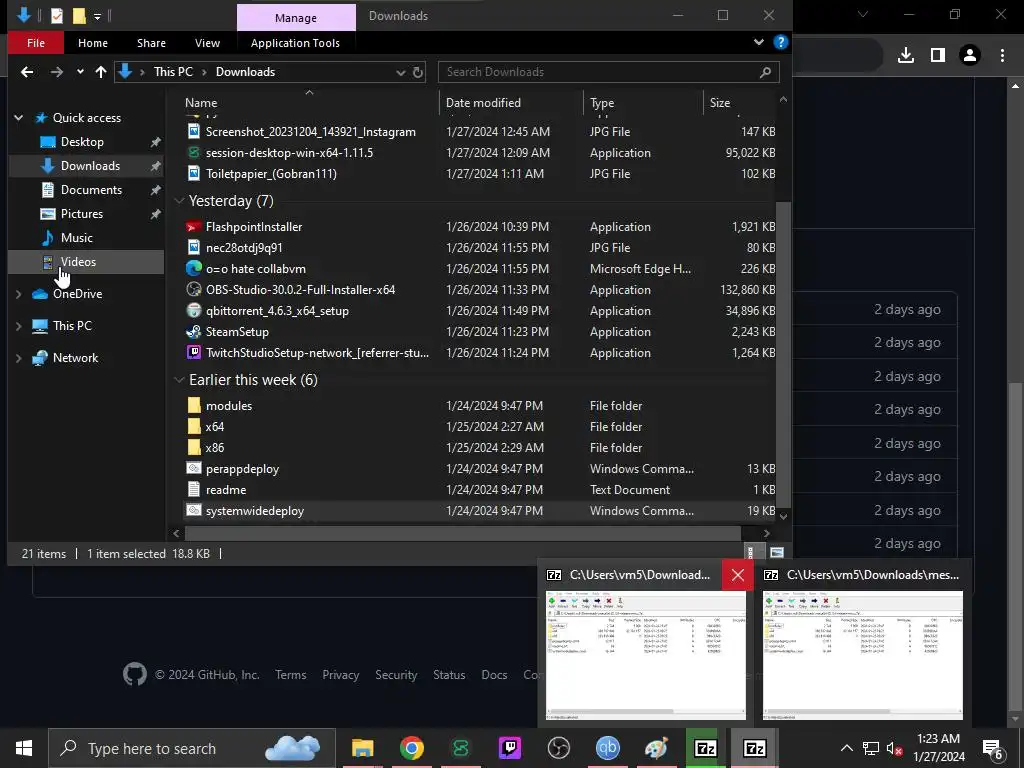This screenshot has height=768, width=1024.
Task: Open address bar history dropdown
Action: click(x=400, y=72)
